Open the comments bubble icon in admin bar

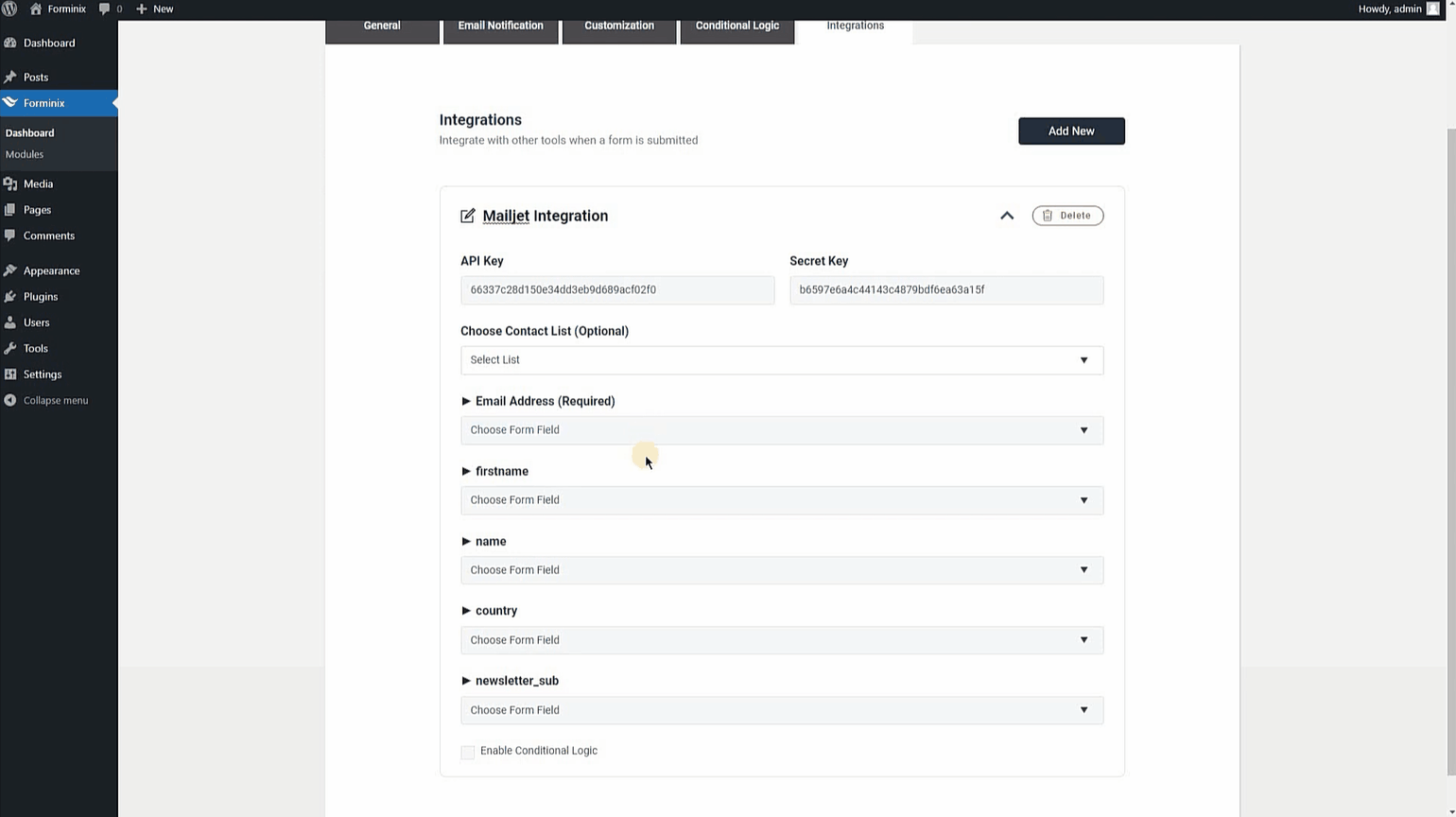click(104, 9)
